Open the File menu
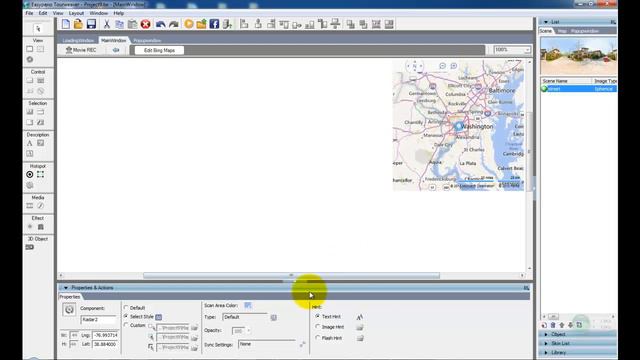The width and height of the screenshot is (640, 360). 29,13
